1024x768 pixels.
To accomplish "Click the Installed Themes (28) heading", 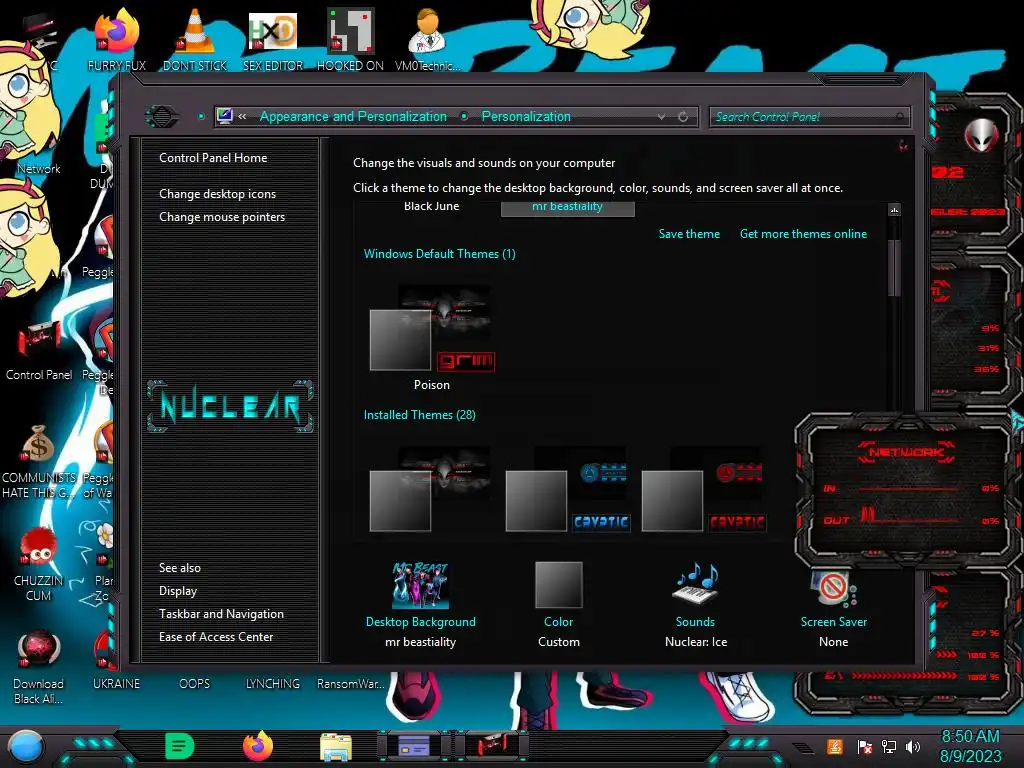I will [419, 415].
